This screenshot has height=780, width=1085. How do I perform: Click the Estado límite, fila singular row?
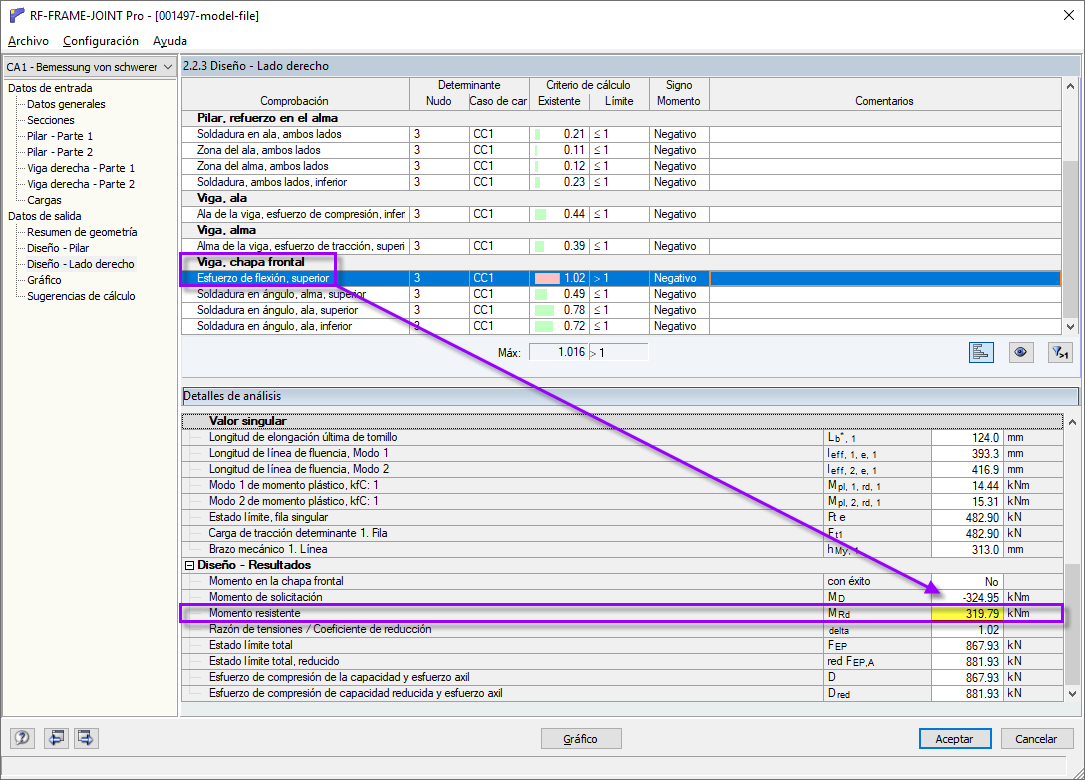(x=622, y=518)
